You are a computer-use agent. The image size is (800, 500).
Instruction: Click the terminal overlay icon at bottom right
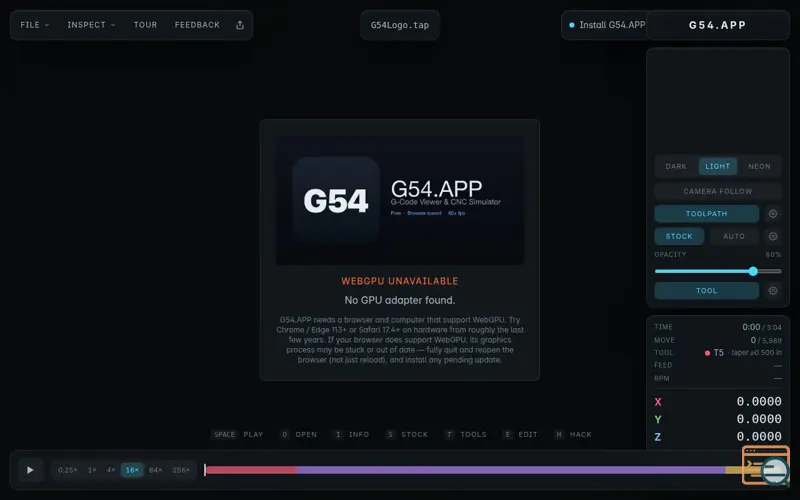[765, 465]
